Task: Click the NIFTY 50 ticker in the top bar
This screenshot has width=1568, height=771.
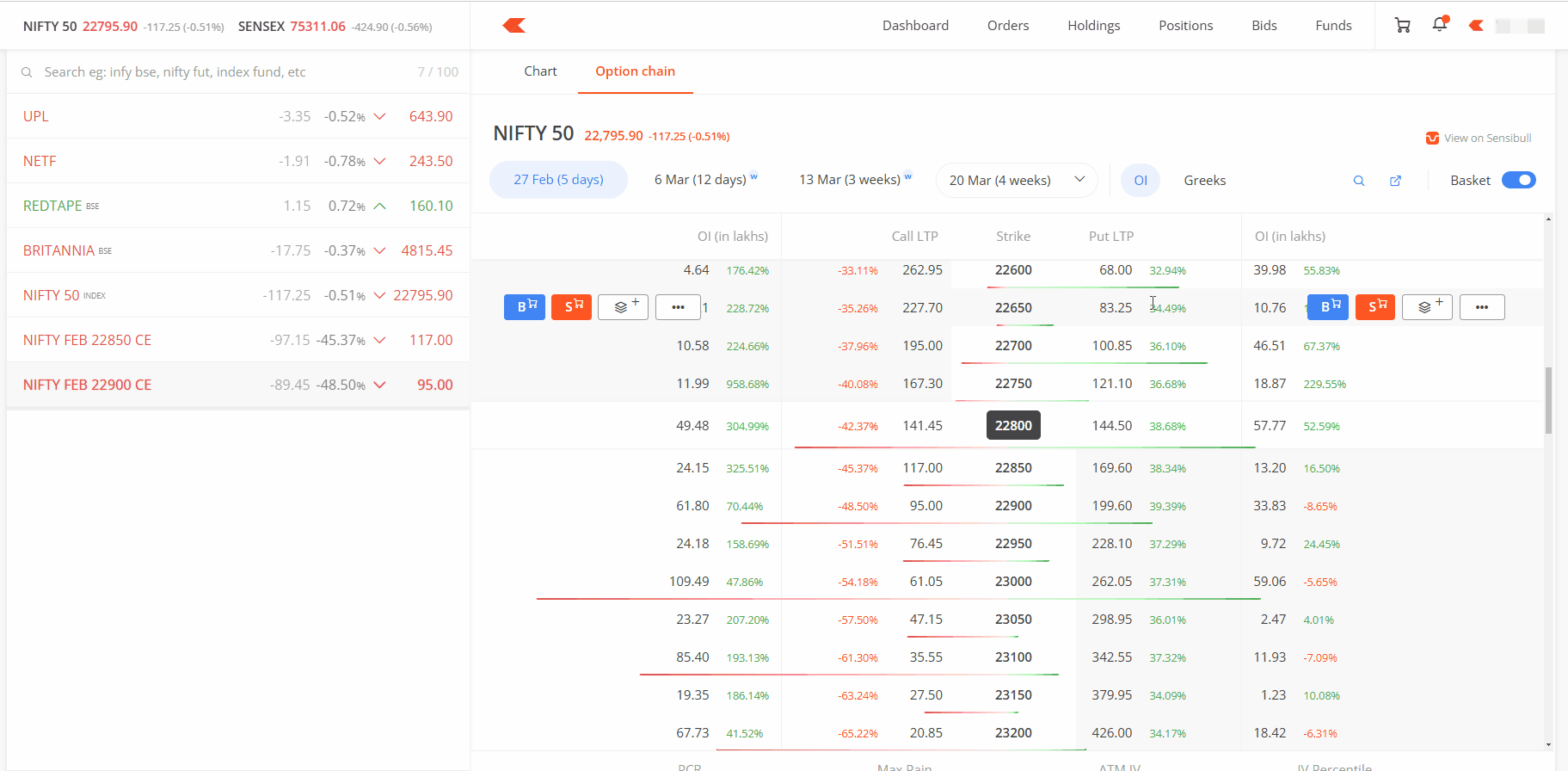Action: click(124, 27)
